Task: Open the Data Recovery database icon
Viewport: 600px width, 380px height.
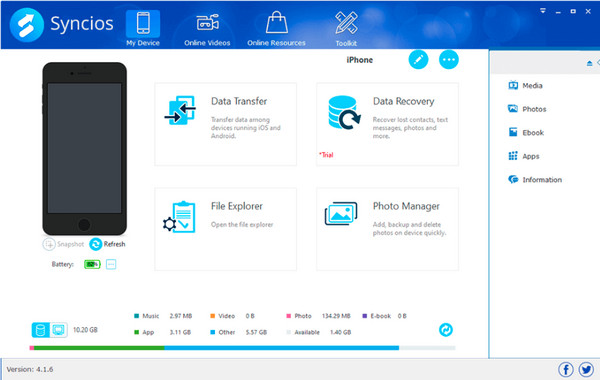Action: click(344, 113)
